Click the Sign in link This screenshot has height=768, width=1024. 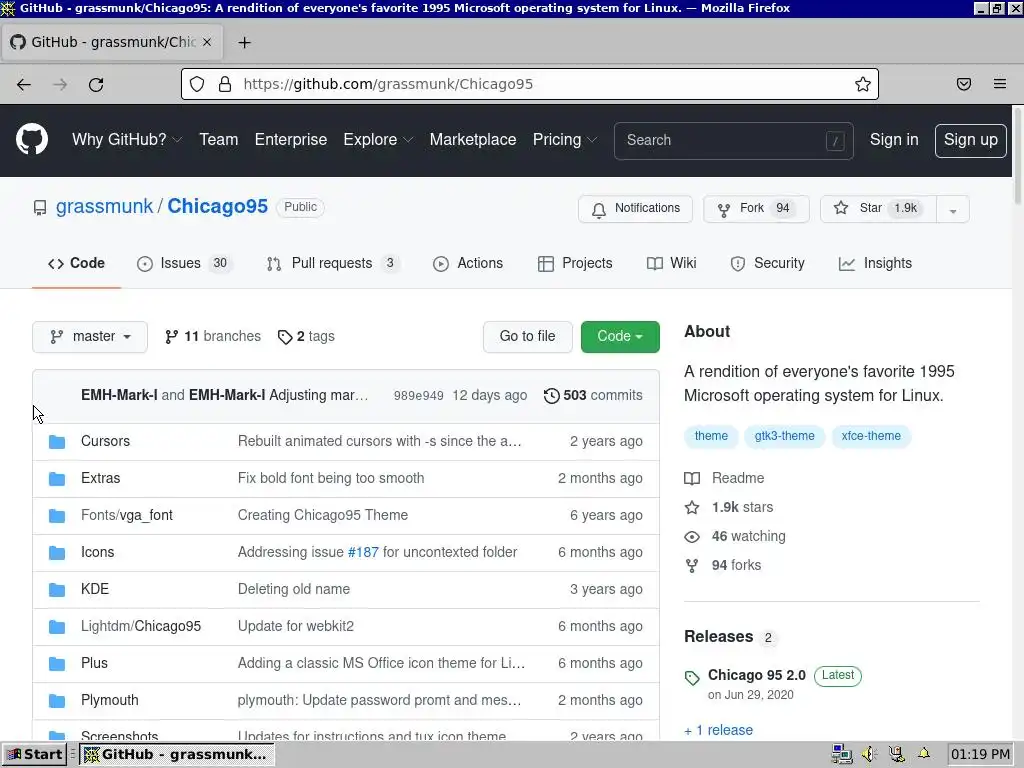(x=894, y=140)
